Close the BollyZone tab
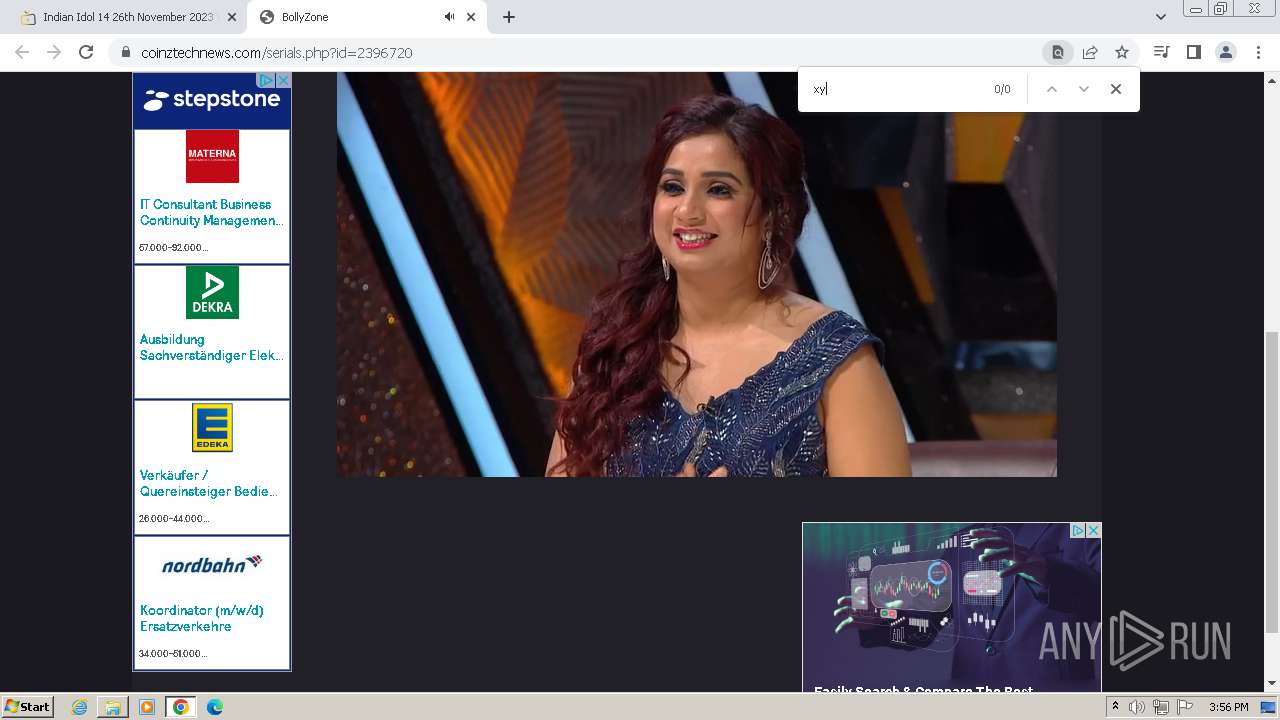Image resolution: width=1280 pixels, height=720 pixels. click(471, 17)
